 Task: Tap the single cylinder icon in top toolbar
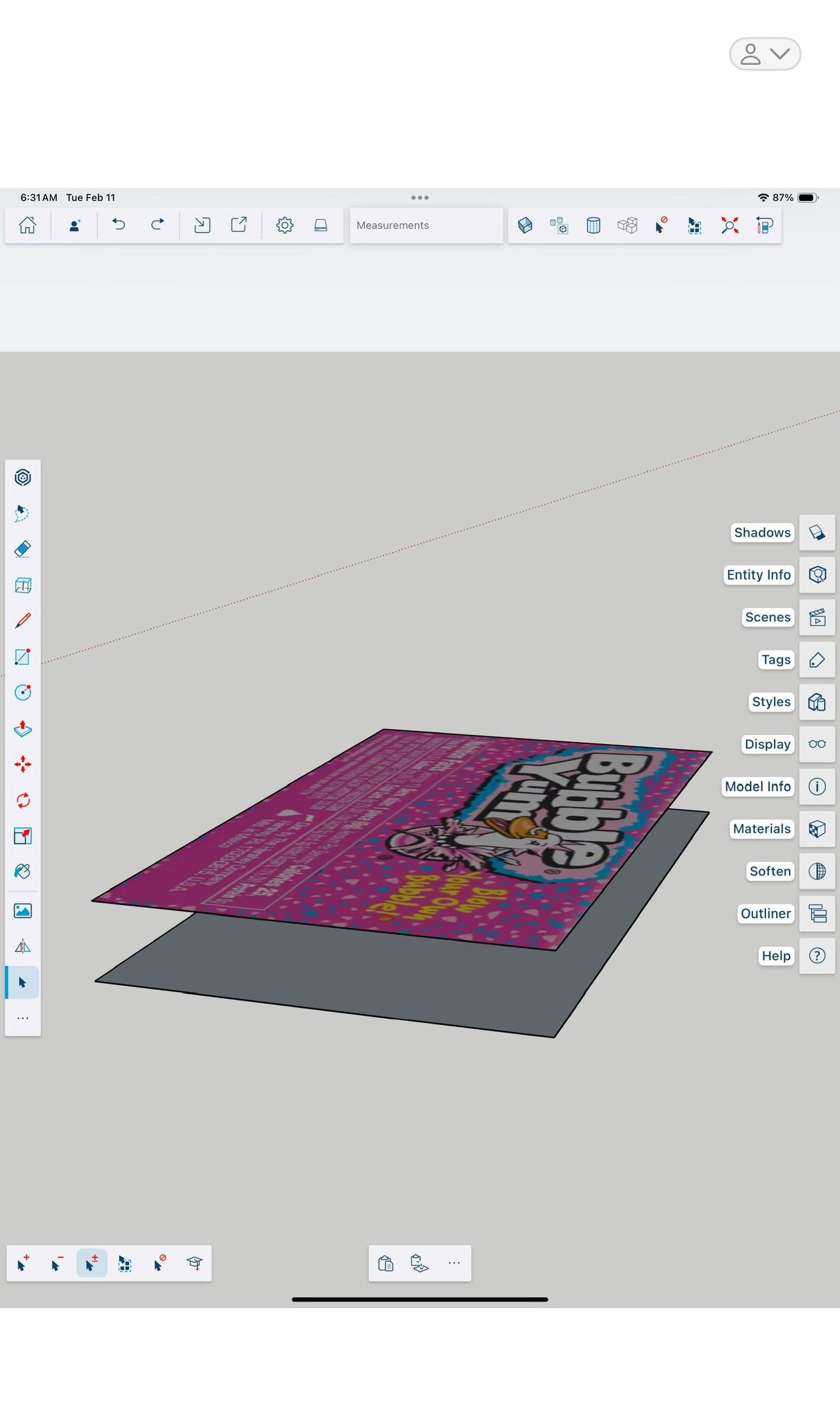point(593,226)
